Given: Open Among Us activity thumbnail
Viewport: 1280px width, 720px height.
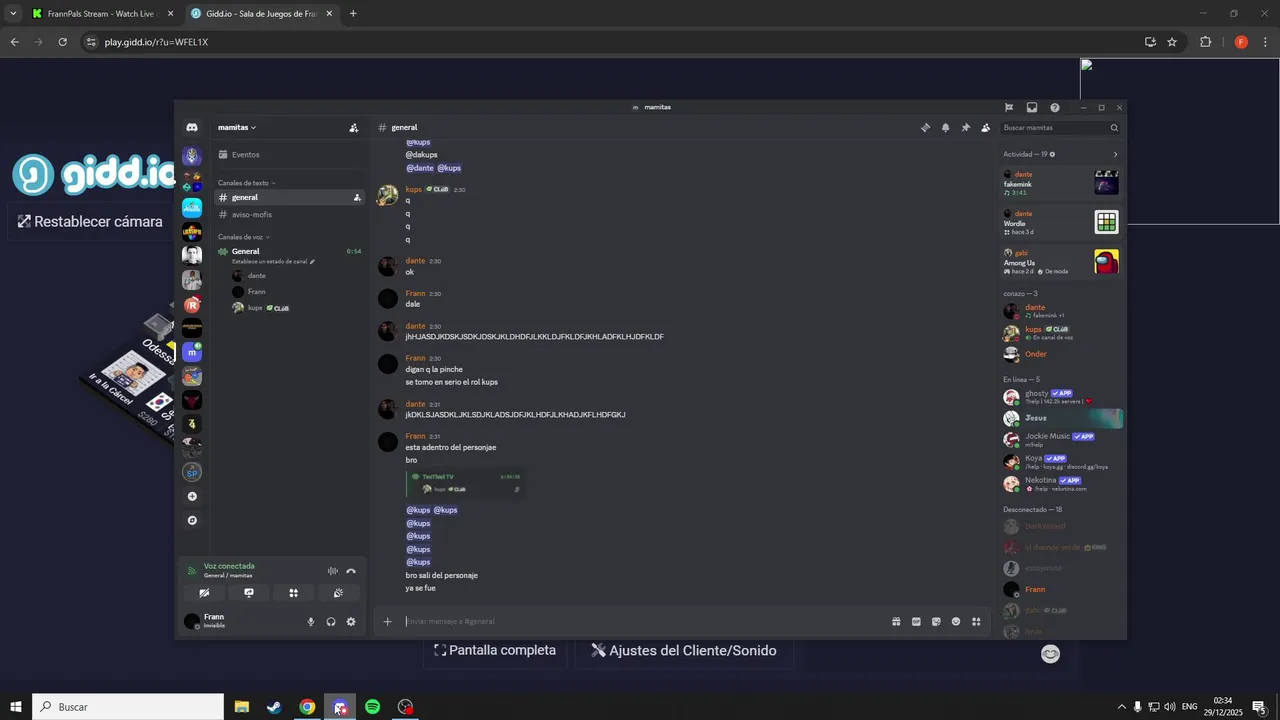Looking at the screenshot, I should (x=1106, y=261).
